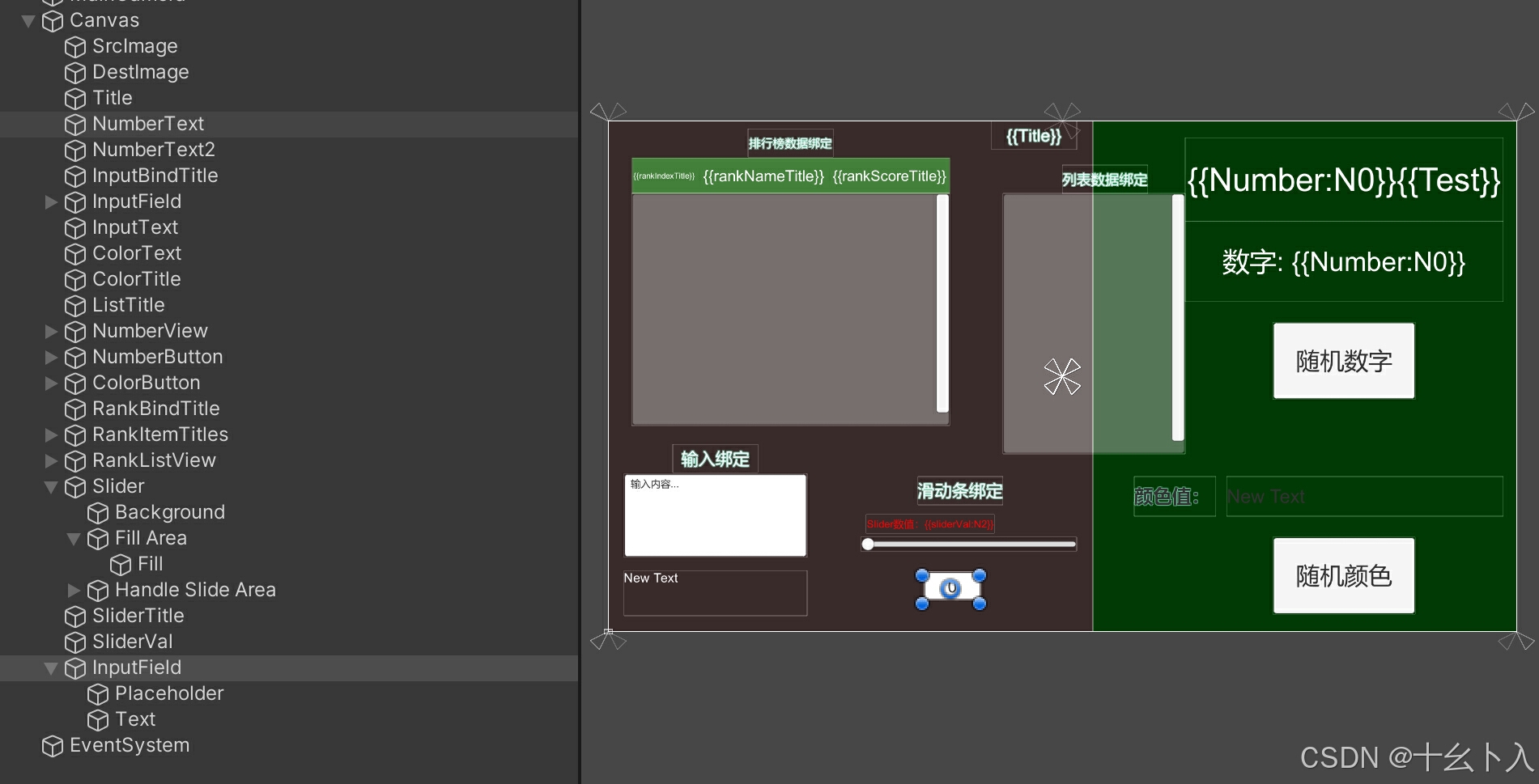The height and width of the screenshot is (784, 1539).
Task: Expand the NumberButton node
Action: point(51,358)
